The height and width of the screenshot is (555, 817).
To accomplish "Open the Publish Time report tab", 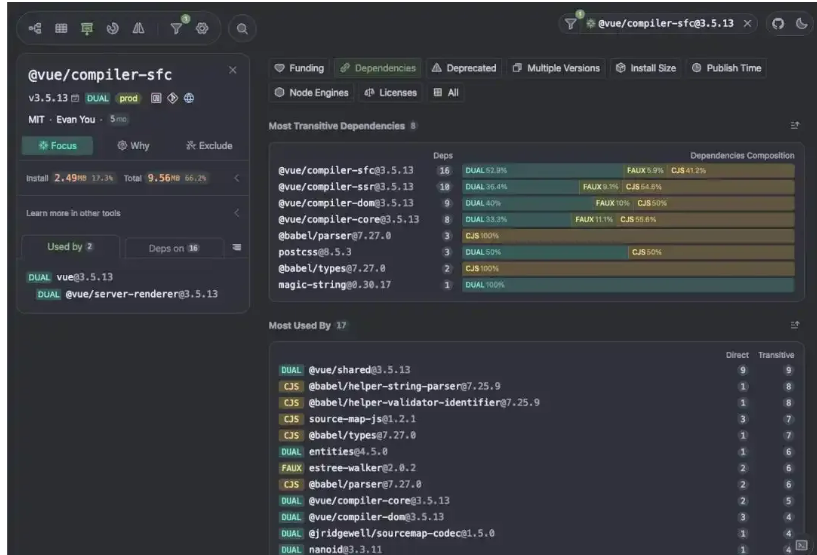I will (x=726, y=68).
